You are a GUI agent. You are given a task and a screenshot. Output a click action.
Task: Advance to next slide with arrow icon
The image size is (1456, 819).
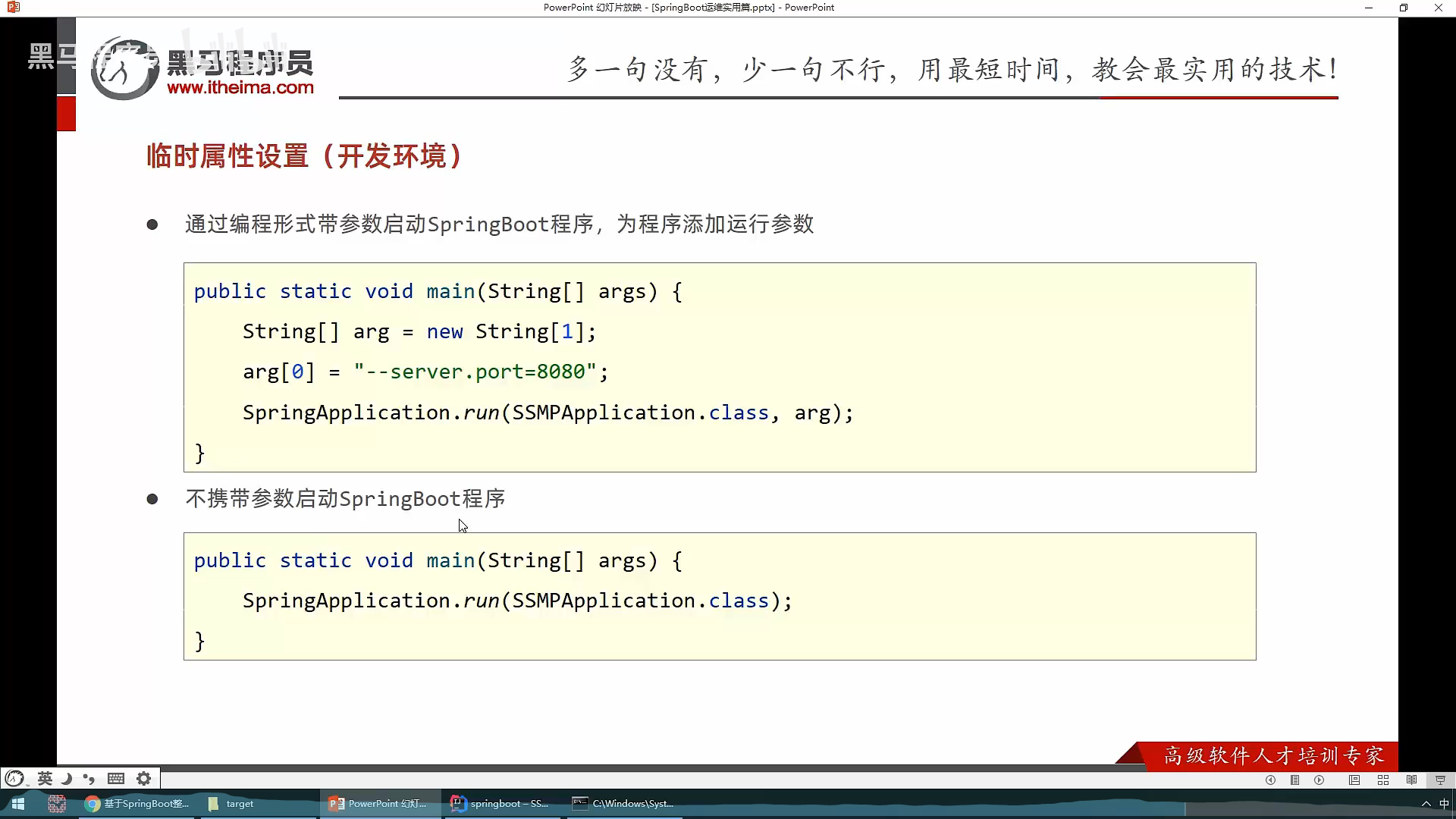pos(1319,780)
